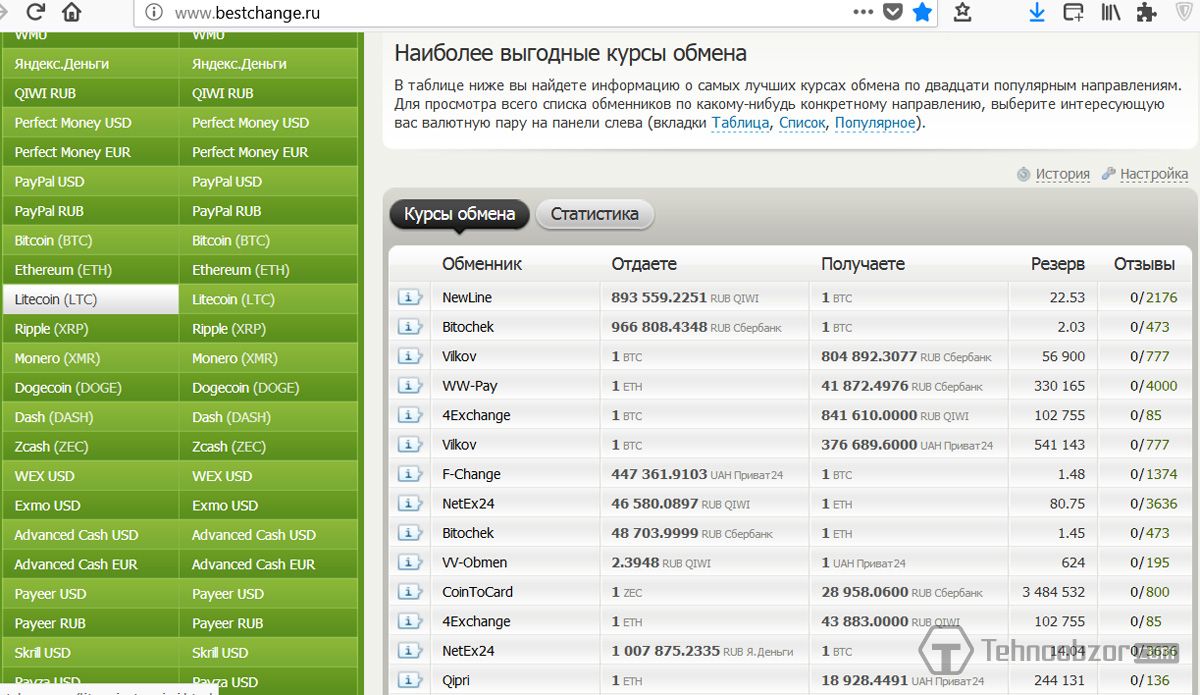Open the browser library

(1110, 12)
